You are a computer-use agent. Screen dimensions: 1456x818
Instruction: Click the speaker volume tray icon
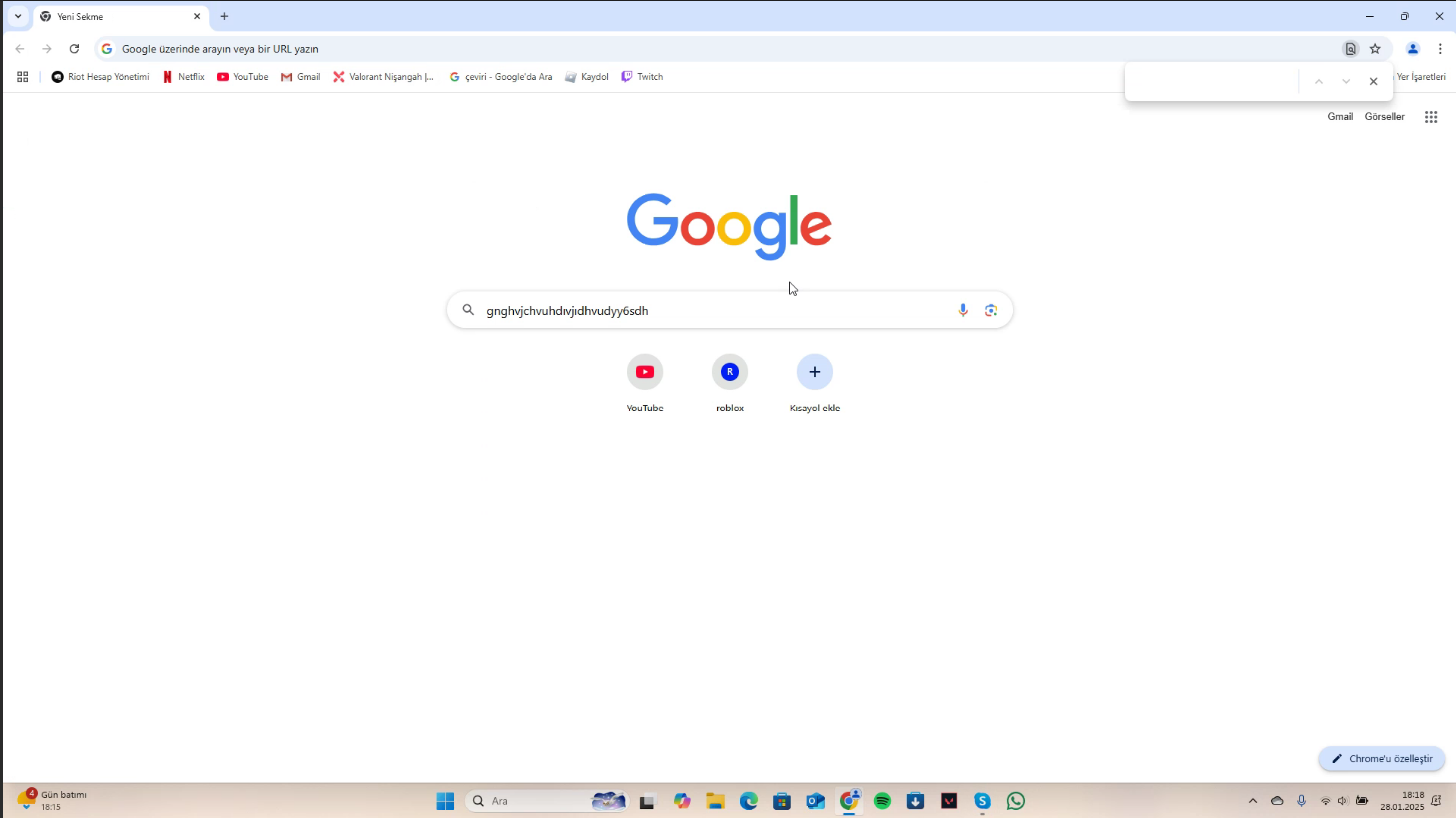1343,801
